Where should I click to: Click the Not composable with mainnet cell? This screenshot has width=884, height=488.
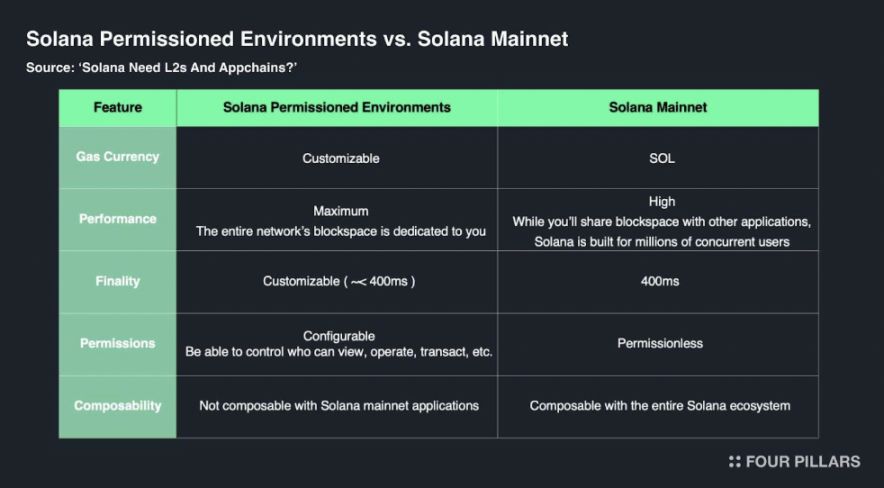pyautogui.click(x=337, y=406)
